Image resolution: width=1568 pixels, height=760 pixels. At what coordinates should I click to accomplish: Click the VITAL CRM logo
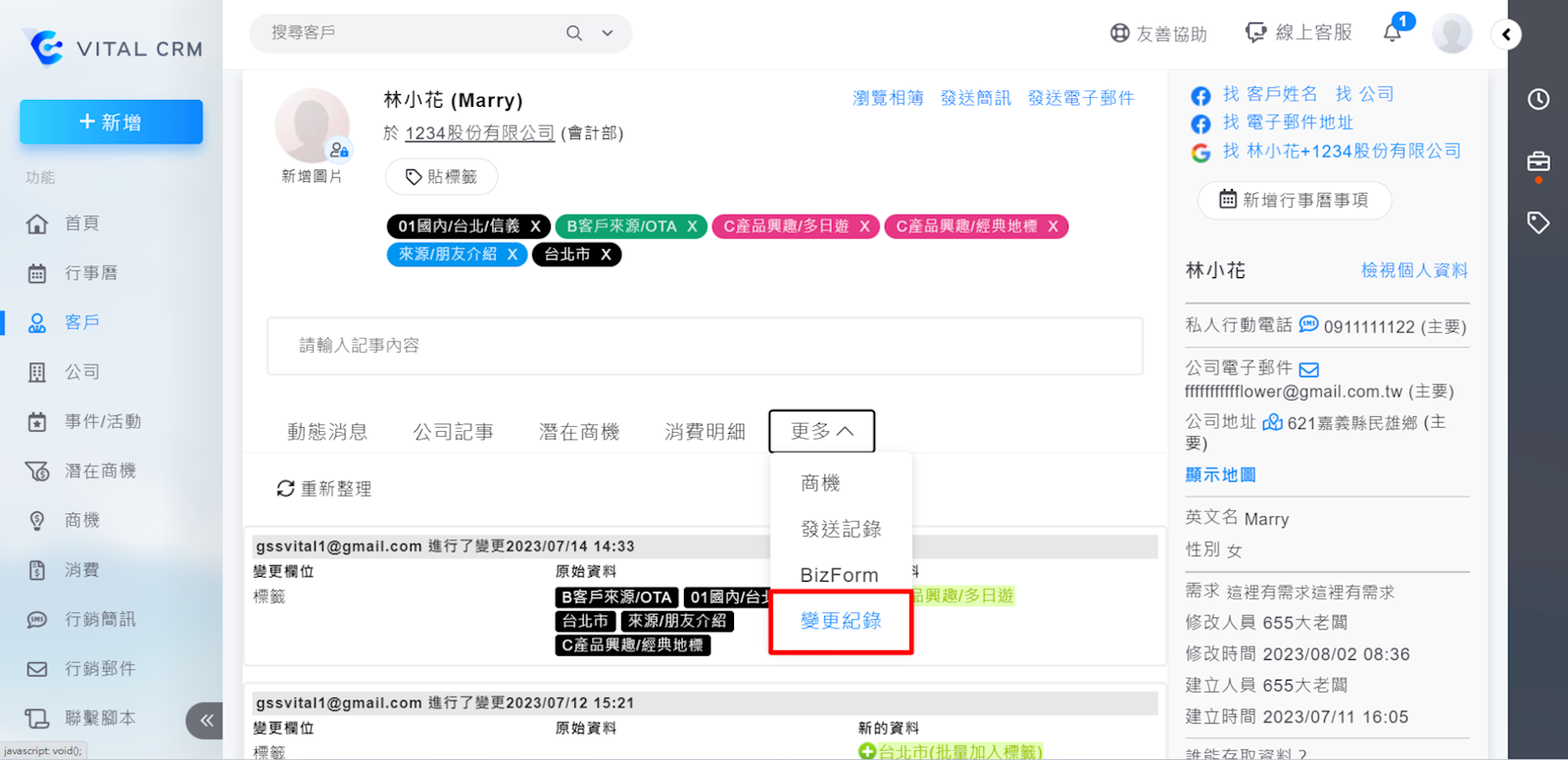pos(115,47)
